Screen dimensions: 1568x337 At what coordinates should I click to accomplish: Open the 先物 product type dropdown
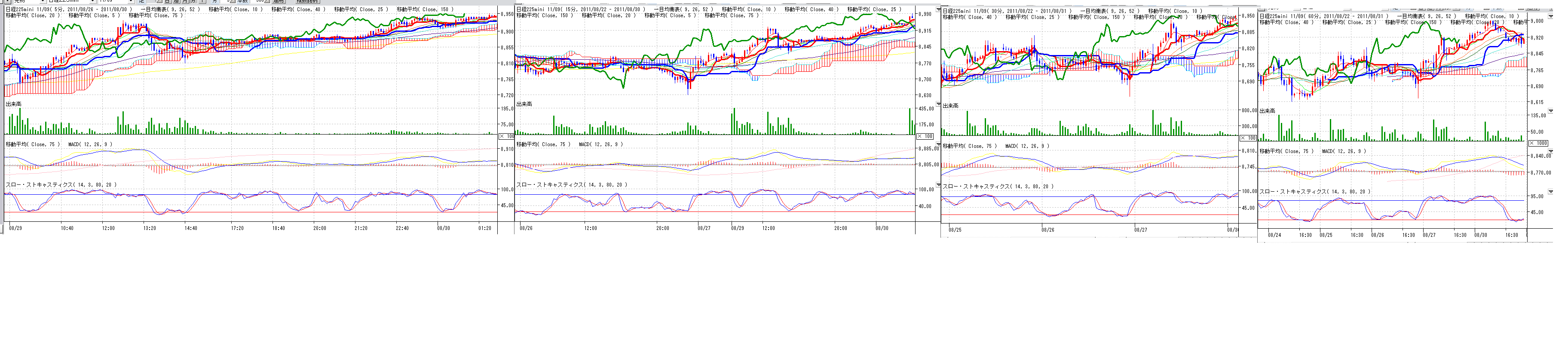[43, 2]
